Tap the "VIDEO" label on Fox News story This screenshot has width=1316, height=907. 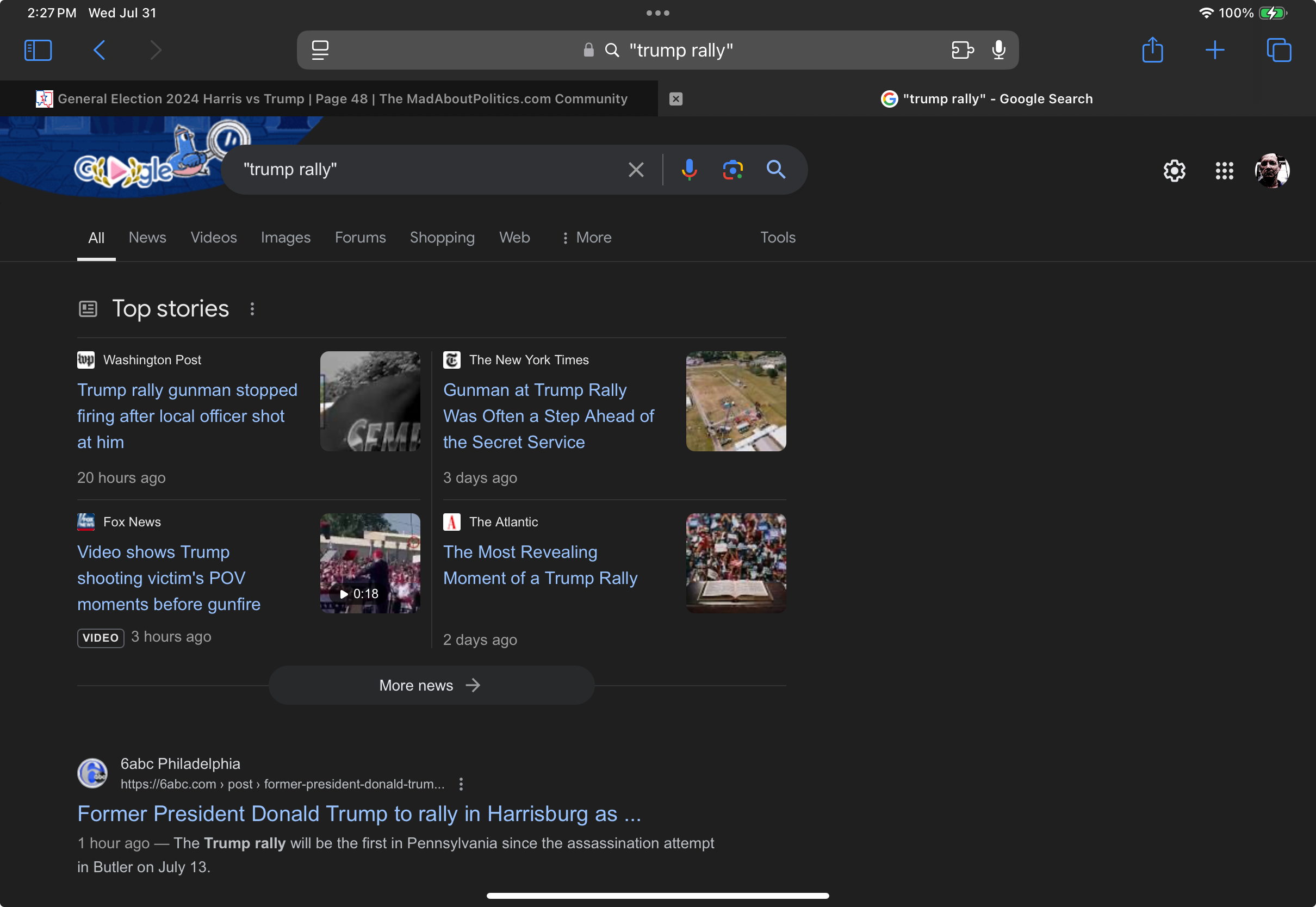pyautogui.click(x=101, y=638)
